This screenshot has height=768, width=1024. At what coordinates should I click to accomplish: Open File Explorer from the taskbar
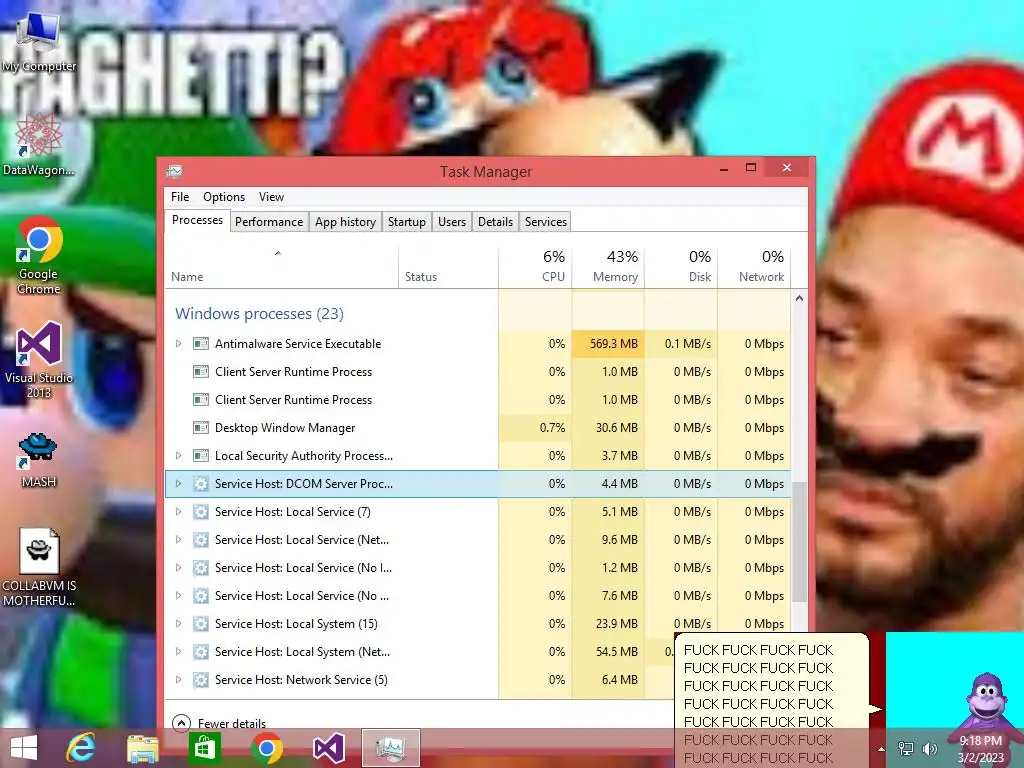pyautogui.click(x=142, y=748)
